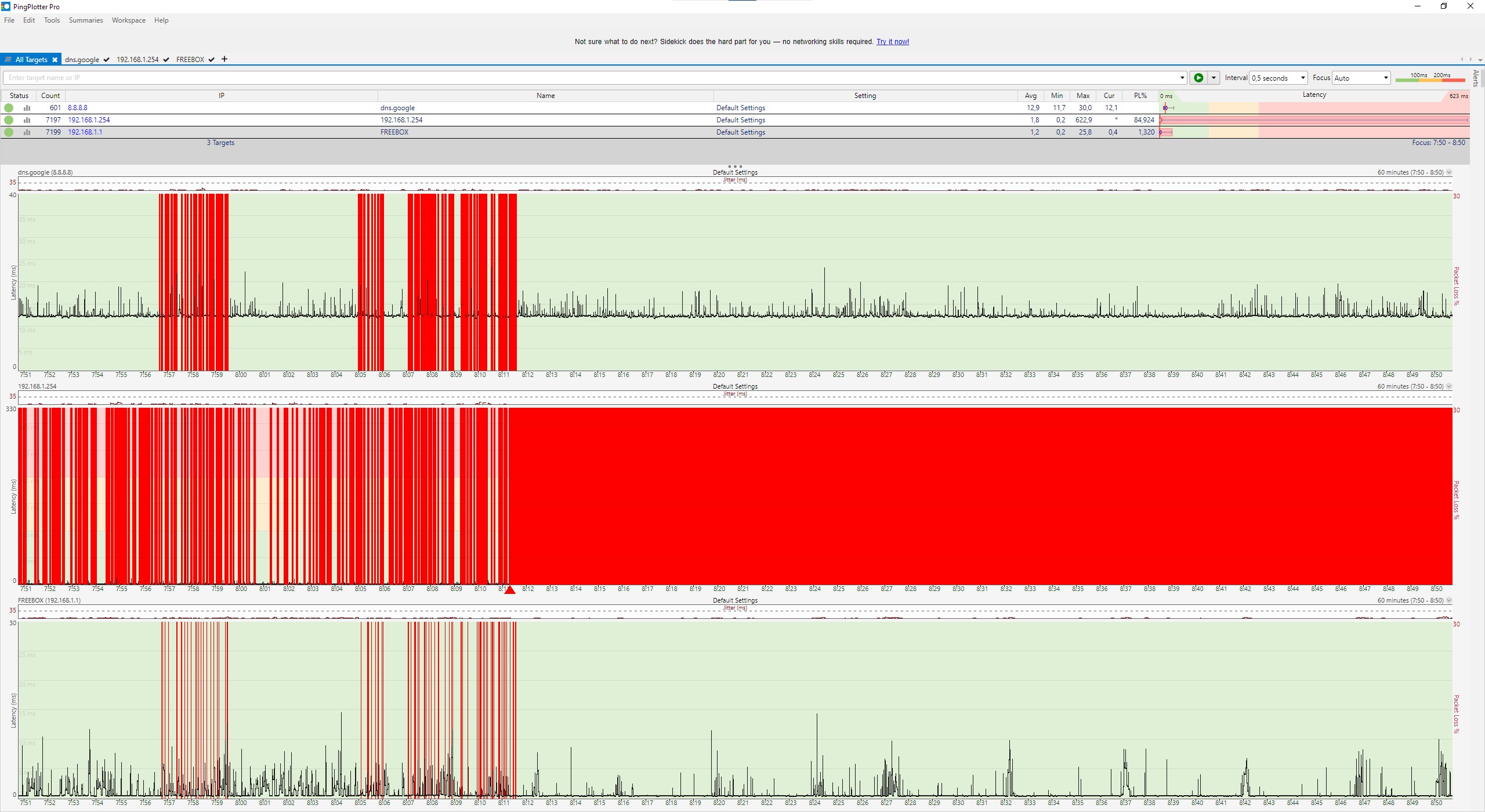Toggle the checkmark on 192.168.1.254 tab
Image resolution: width=1485 pixels, height=812 pixels.
click(166, 60)
